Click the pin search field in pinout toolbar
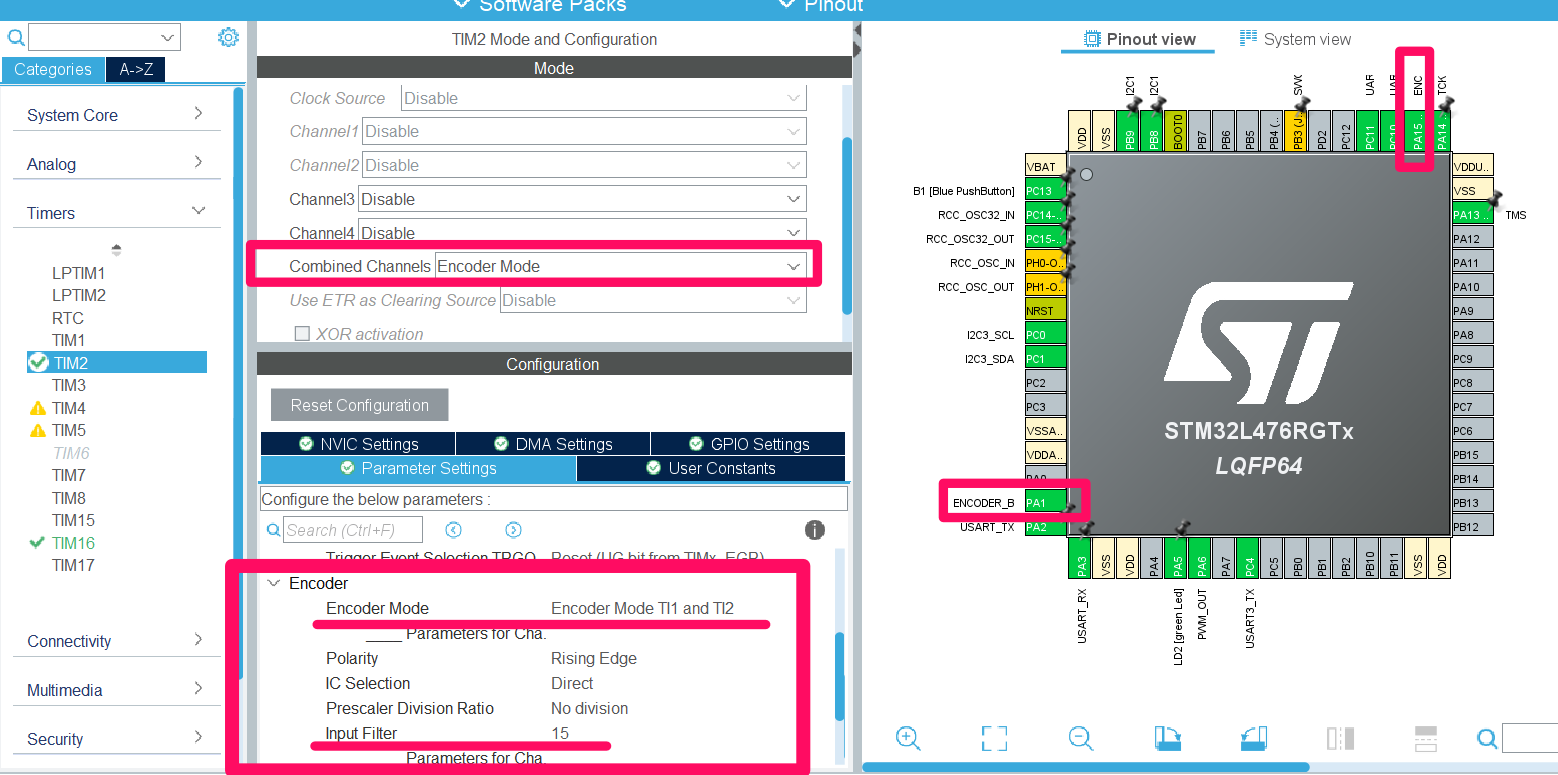Viewport: 1558px width, 775px height. tap(1530, 738)
